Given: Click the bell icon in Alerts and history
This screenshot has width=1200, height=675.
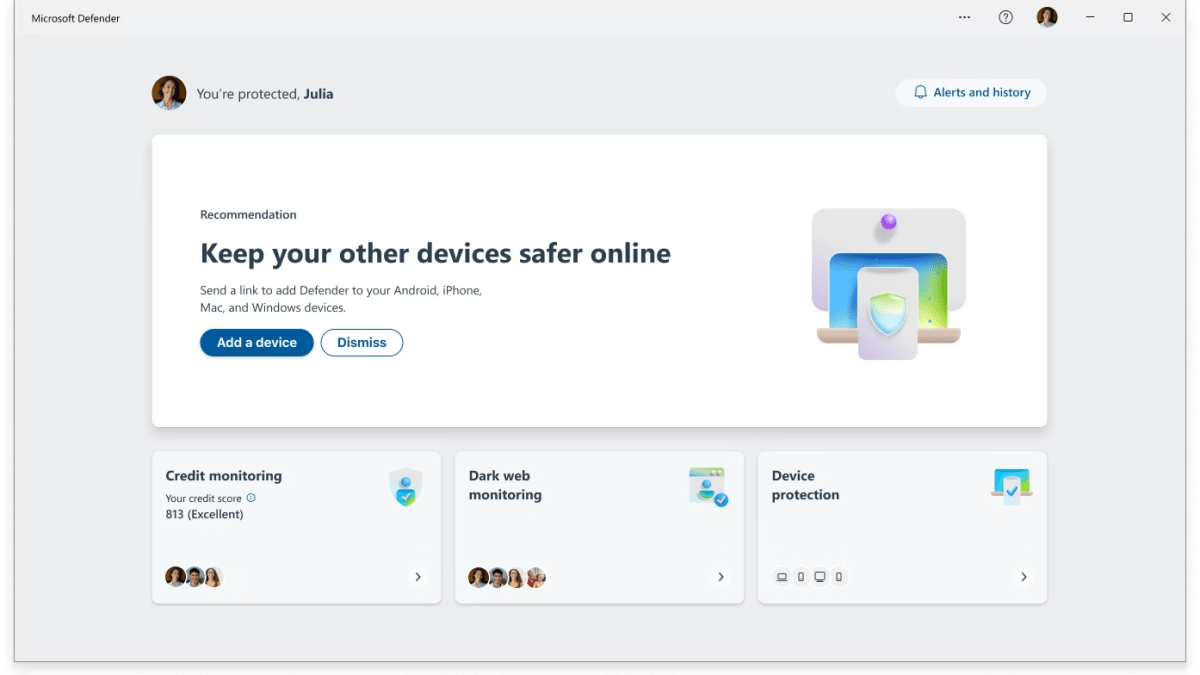Looking at the screenshot, I should 920,93.
